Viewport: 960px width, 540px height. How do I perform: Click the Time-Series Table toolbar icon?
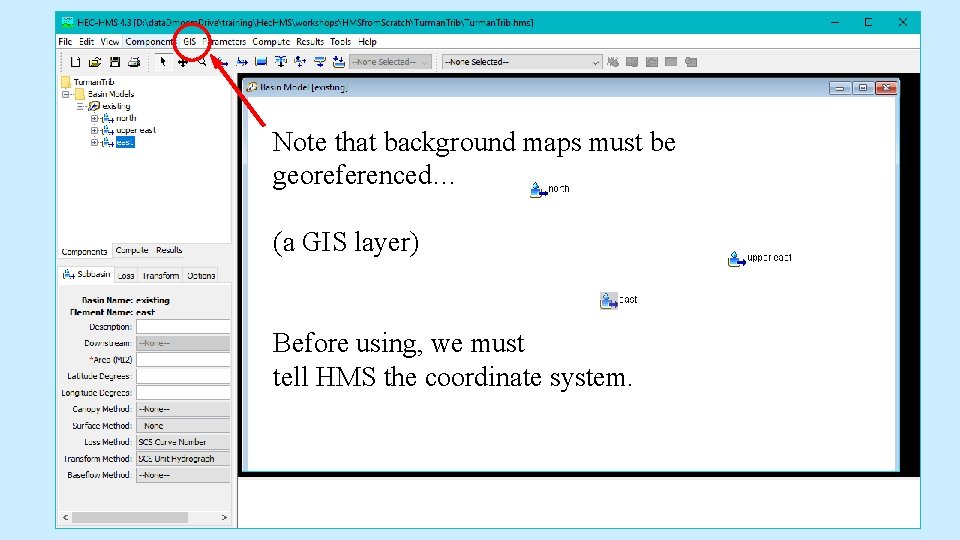pos(691,62)
